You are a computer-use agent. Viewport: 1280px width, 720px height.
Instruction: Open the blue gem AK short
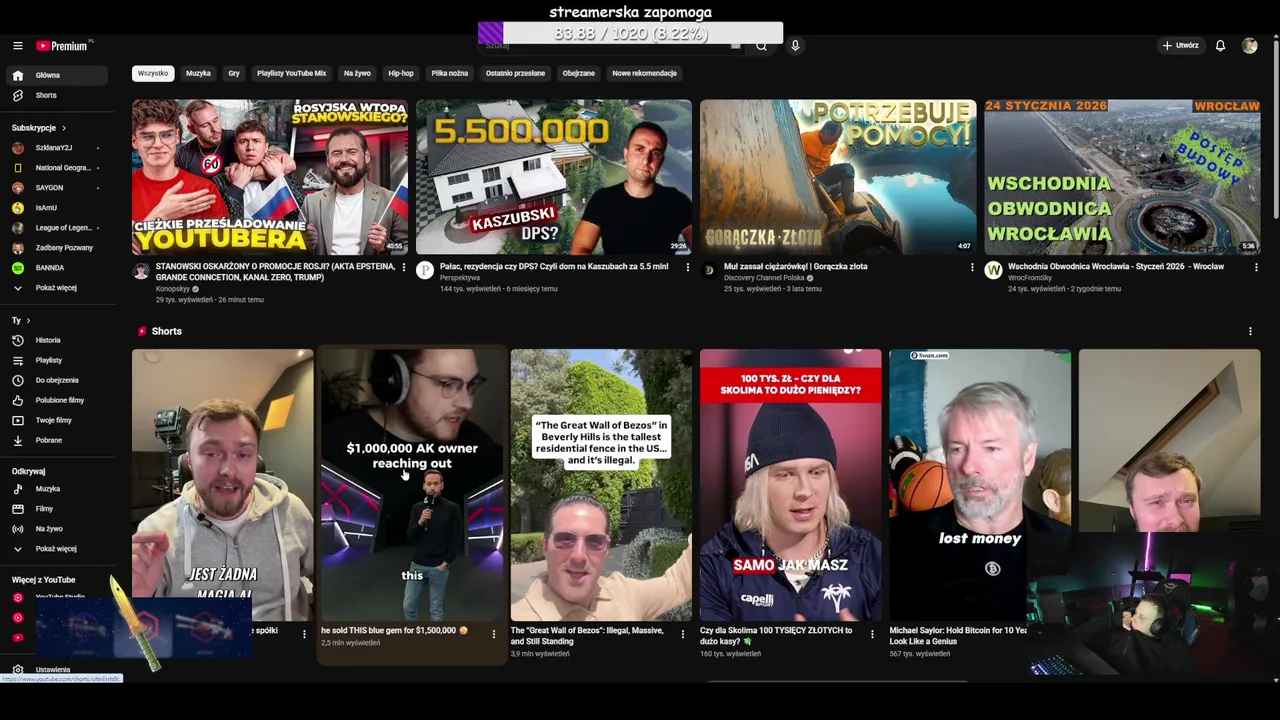tap(412, 485)
